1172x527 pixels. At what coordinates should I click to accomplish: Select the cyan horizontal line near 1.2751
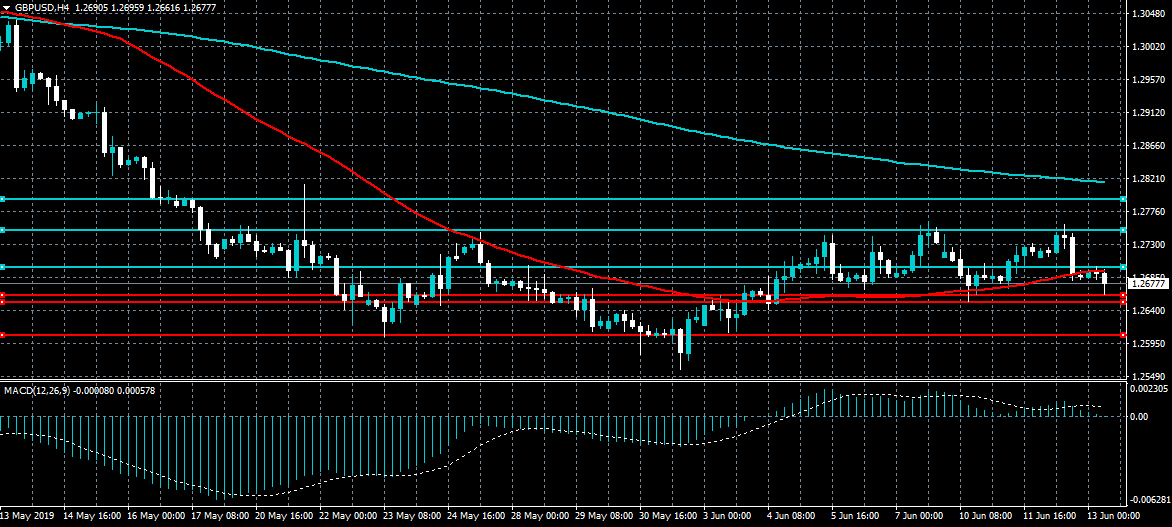click(x=563, y=229)
